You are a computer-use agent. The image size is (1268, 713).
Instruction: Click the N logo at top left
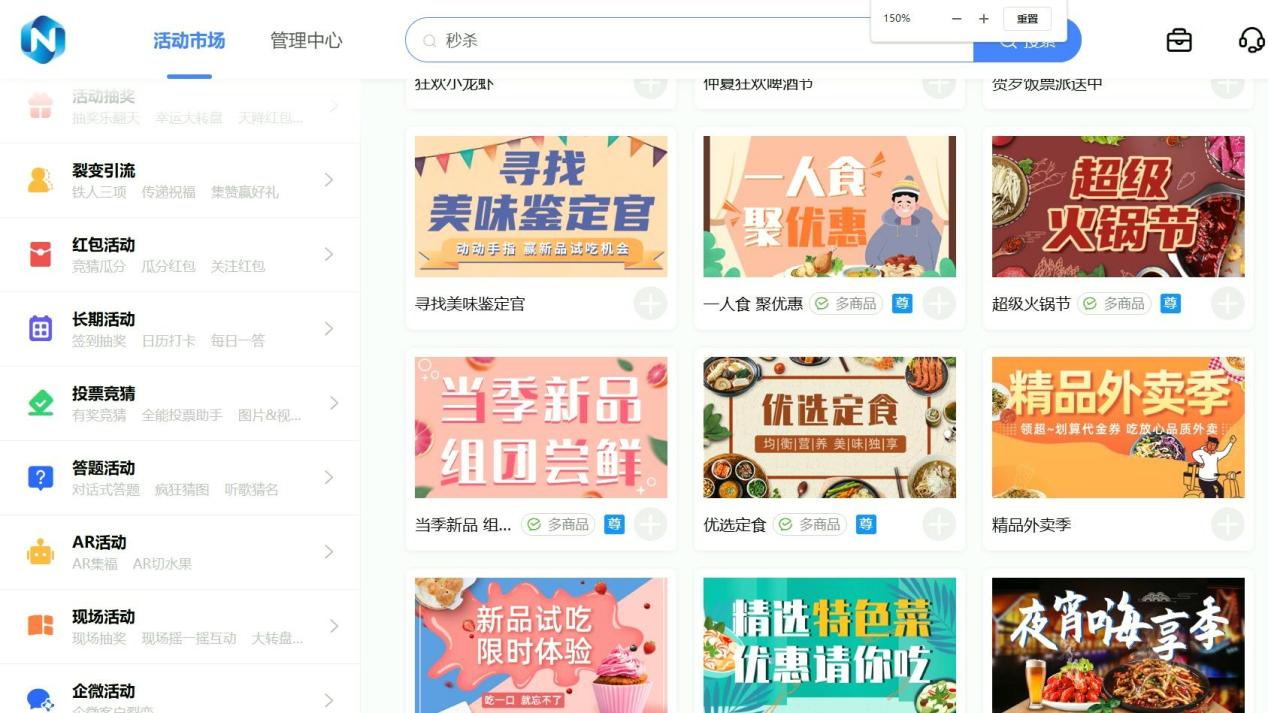pyautogui.click(x=43, y=40)
